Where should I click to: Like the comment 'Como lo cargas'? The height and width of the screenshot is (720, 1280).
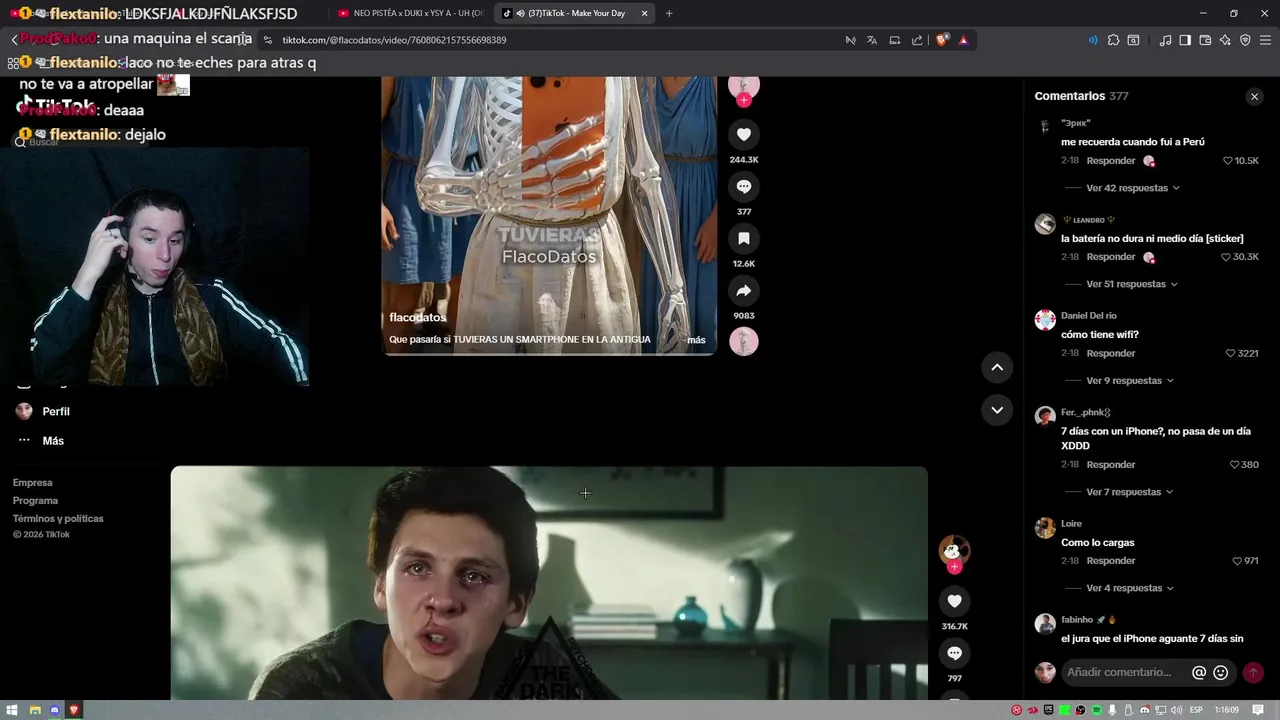pyautogui.click(x=1237, y=561)
